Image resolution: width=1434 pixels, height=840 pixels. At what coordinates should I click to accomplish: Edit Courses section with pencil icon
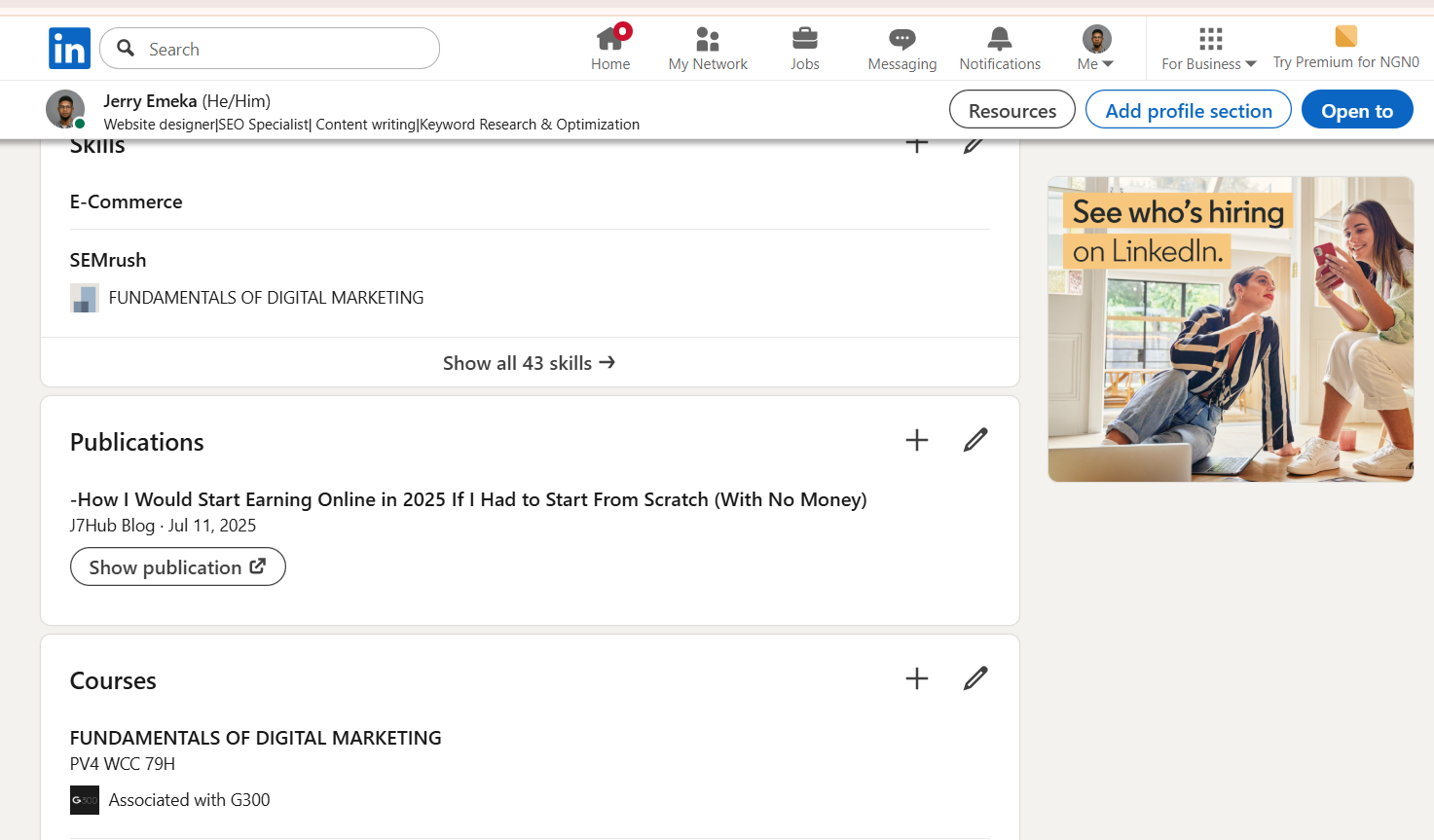click(974, 678)
